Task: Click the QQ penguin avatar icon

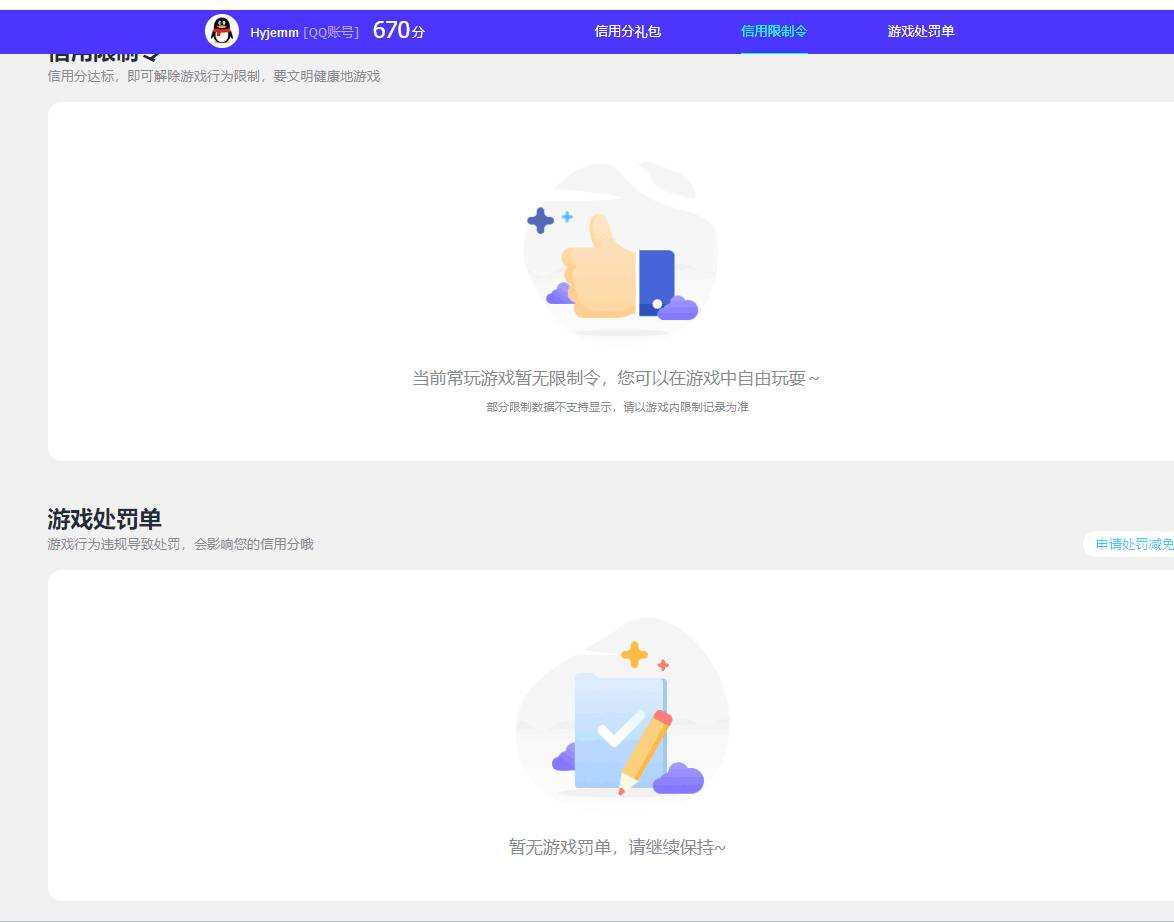Action: 222,31
